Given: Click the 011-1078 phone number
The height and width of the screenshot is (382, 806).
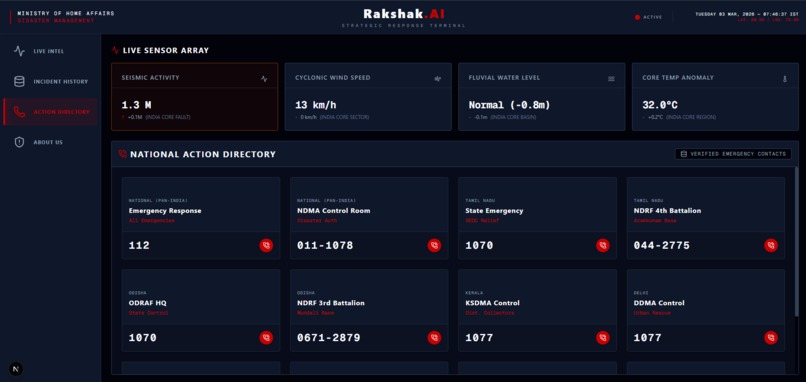Looking at the screenshot, I should click(325, 245).
